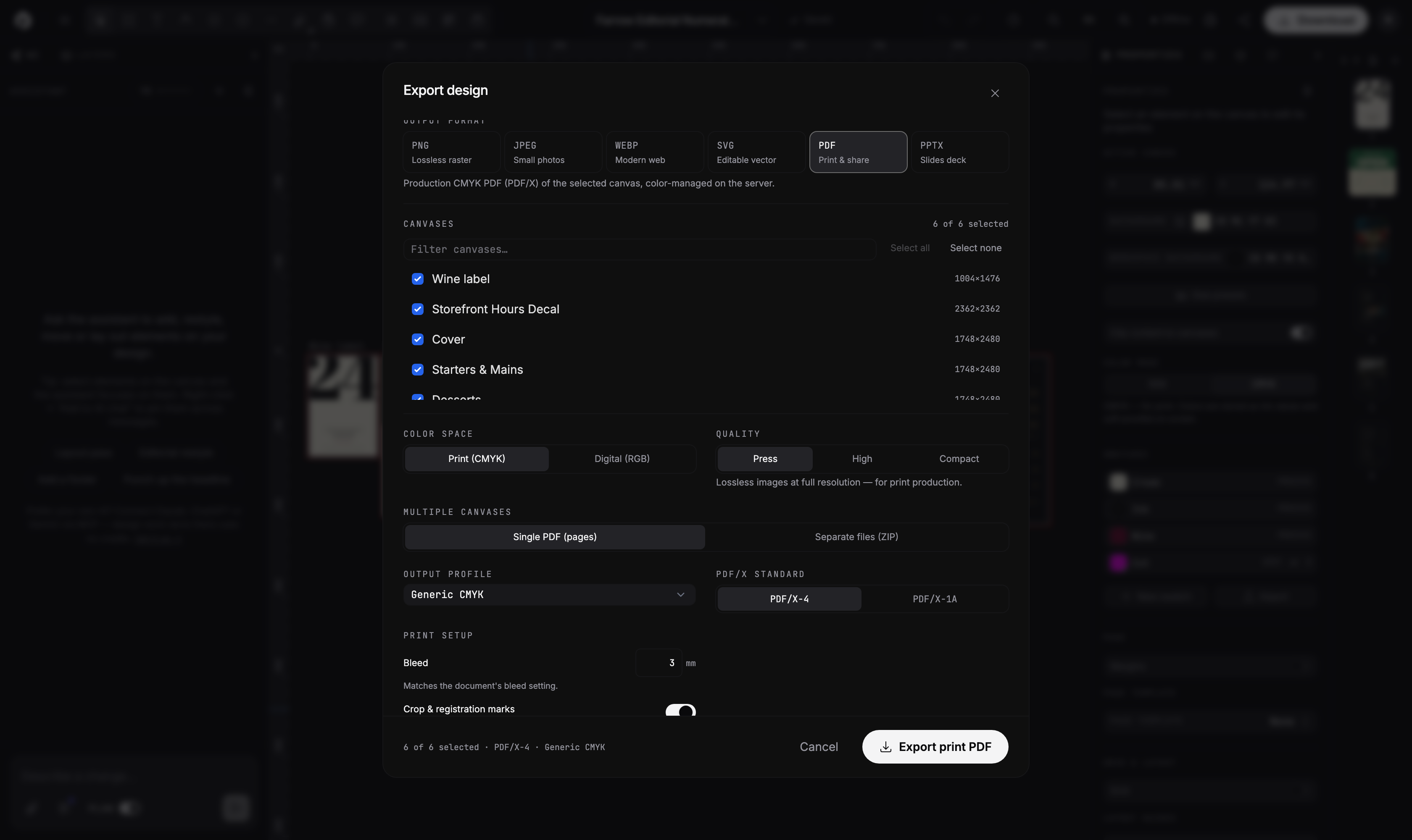Pick PPTX Slides deck format
Image resolution: width=1412 pixels, height=840 pixels.
[959, 152]
